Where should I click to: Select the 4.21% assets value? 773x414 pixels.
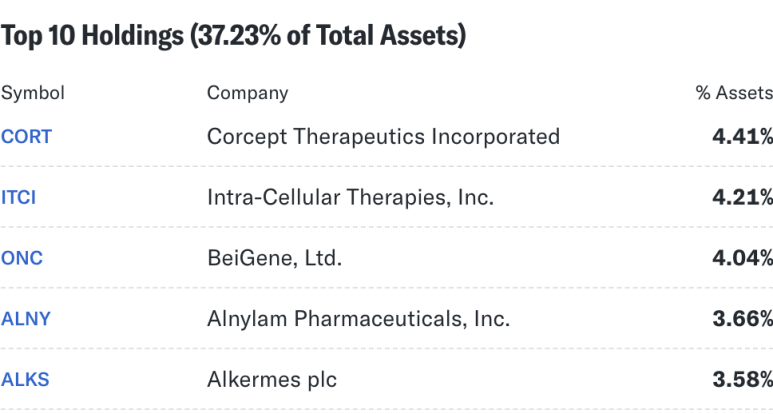click(x=742, y=197)
